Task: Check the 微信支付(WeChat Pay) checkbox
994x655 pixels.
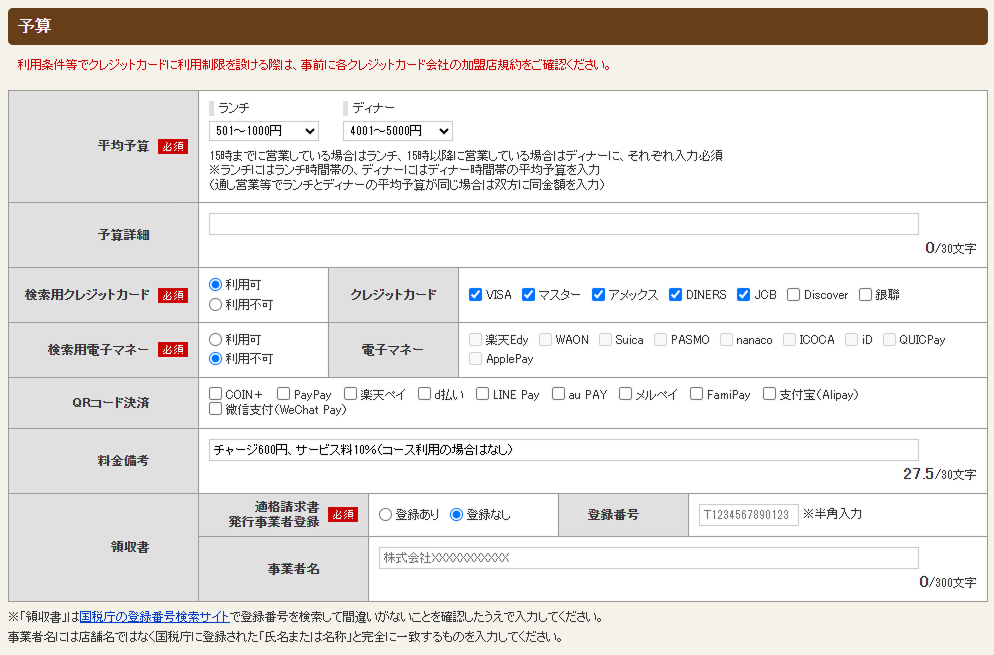Action: point(216,409)
